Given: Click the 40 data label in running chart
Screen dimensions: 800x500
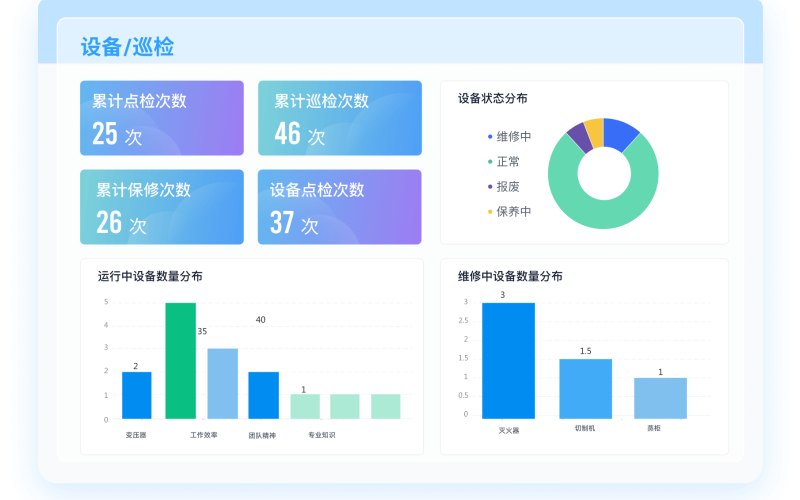Looking at the screenshot, I should (260, 320).
